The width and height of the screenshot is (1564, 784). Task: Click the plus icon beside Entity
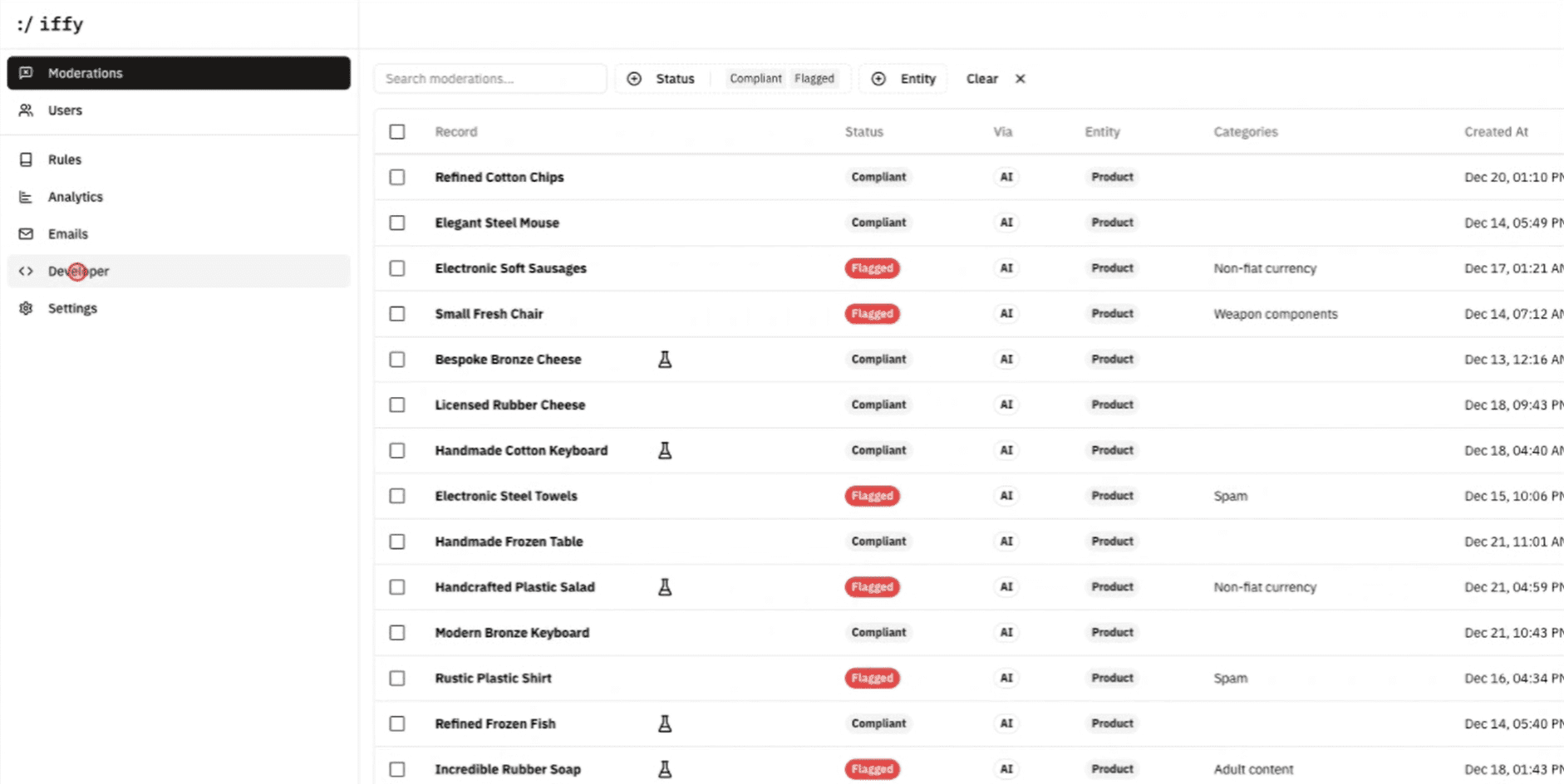coord(878,79)
